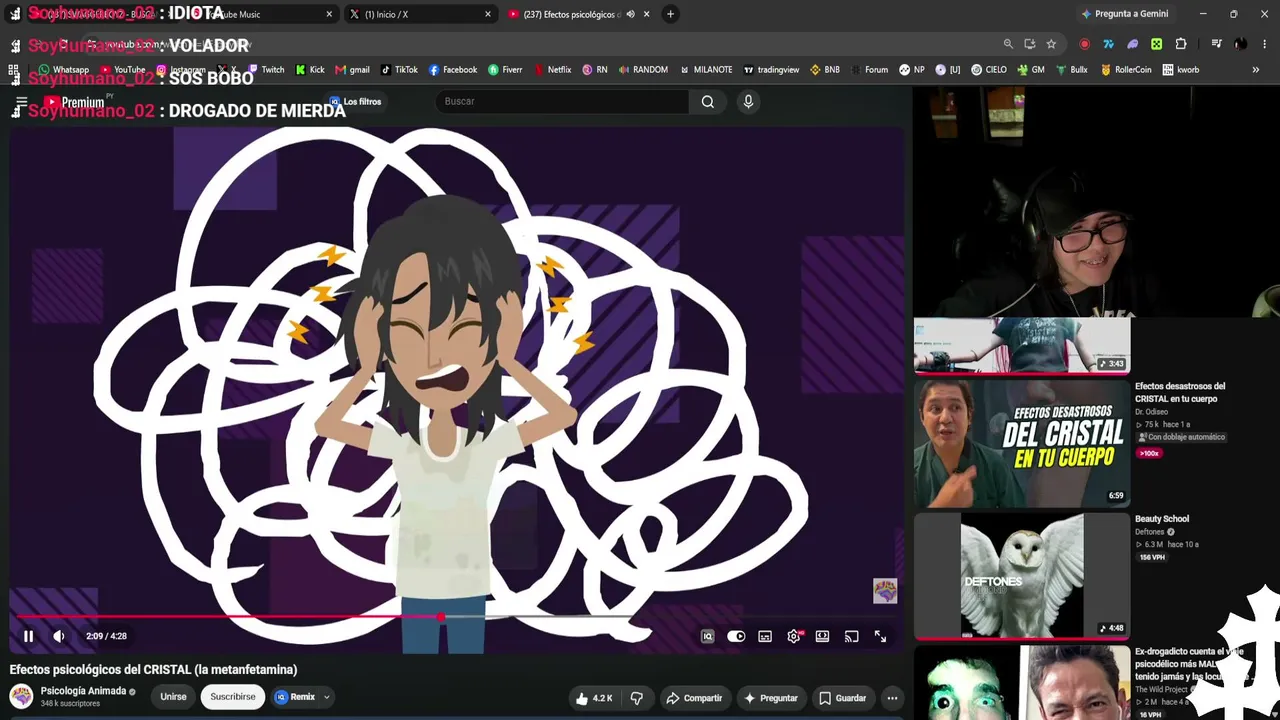Click the Compartir button

coord(694,698)
